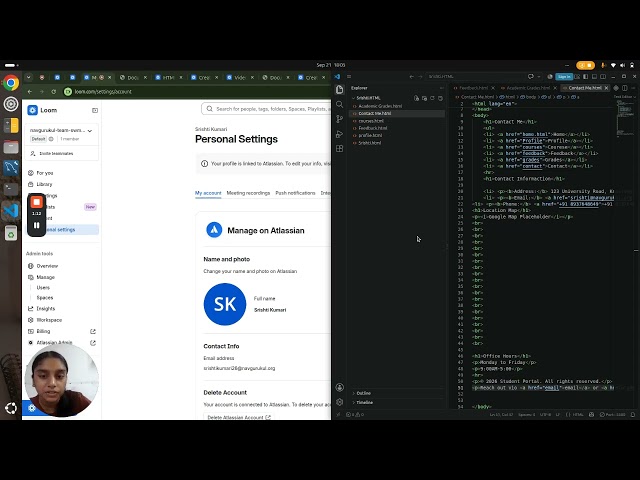Switch to the Academic Grades.html editor tab
This screenshot has width=640, height=480.
coord(528,88)
